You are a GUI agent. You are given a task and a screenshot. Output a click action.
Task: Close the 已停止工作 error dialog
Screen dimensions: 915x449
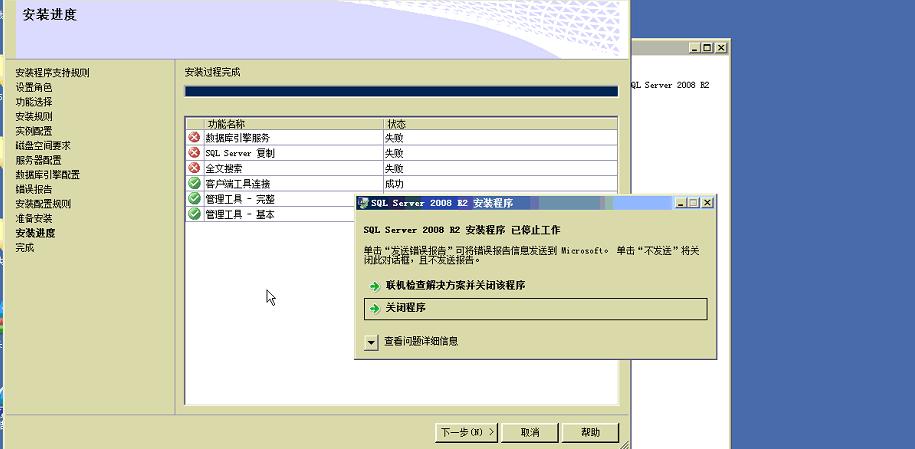pos(707,203)
